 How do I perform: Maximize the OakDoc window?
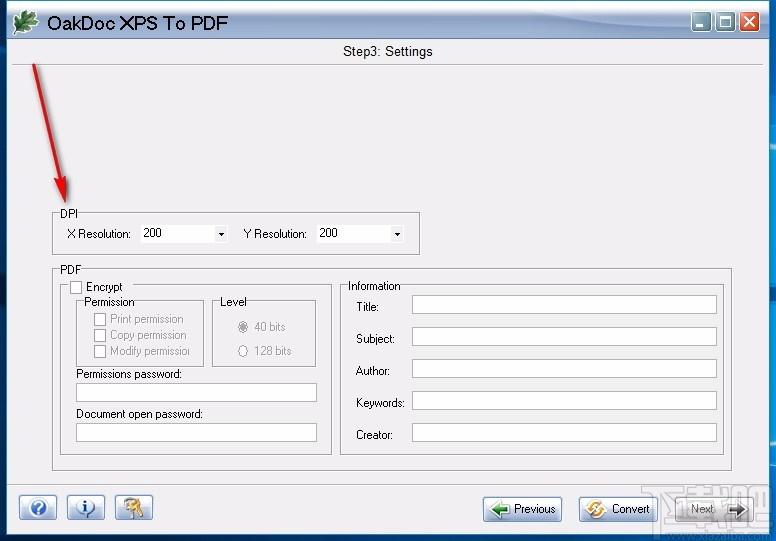[725, 22]
